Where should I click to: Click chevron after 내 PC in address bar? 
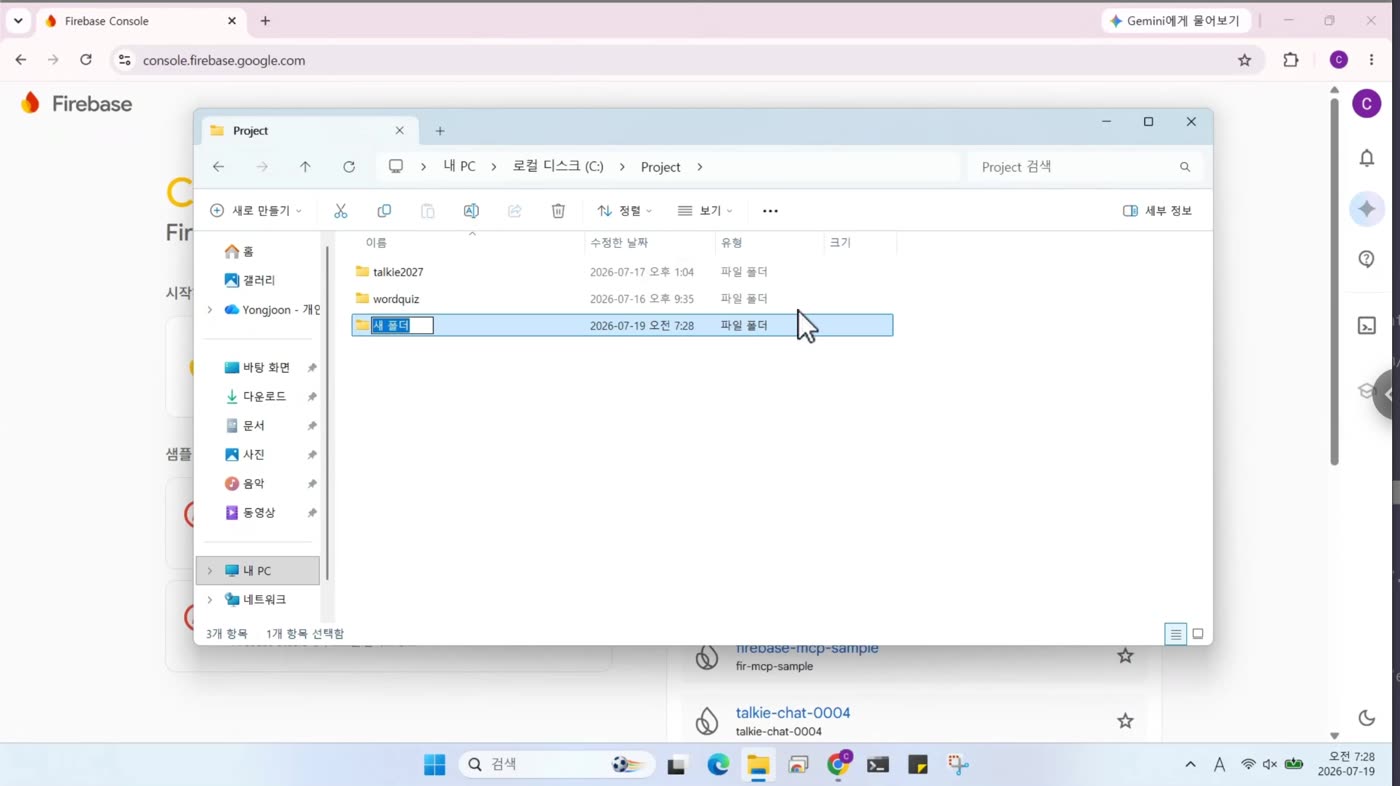coord(494,167)
